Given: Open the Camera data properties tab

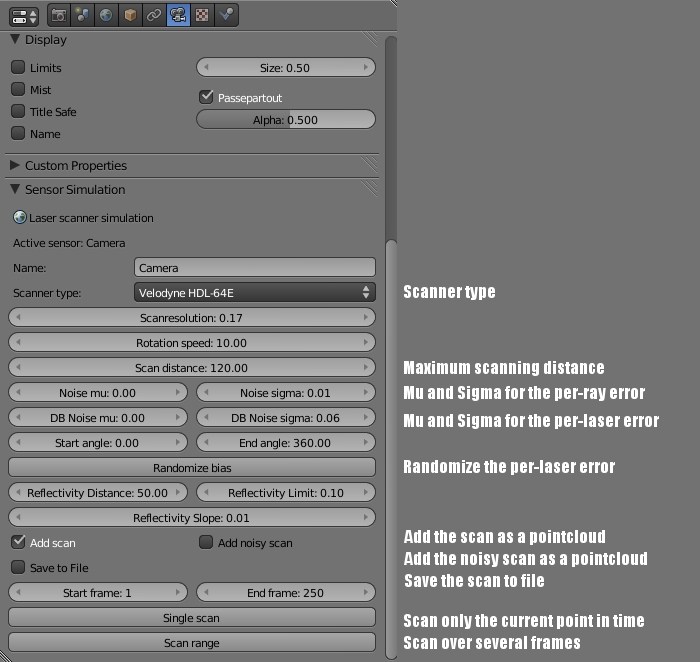Looking at the screenshot, I should coord(178,15).
